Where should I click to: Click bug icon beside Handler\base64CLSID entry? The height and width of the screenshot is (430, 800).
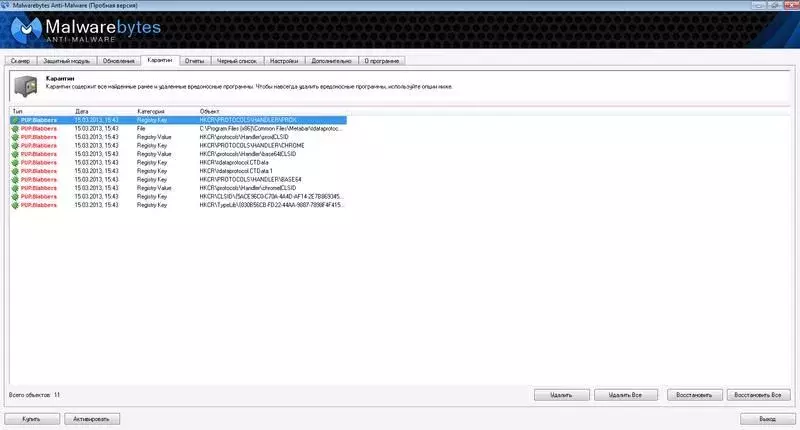coord(15,154)
